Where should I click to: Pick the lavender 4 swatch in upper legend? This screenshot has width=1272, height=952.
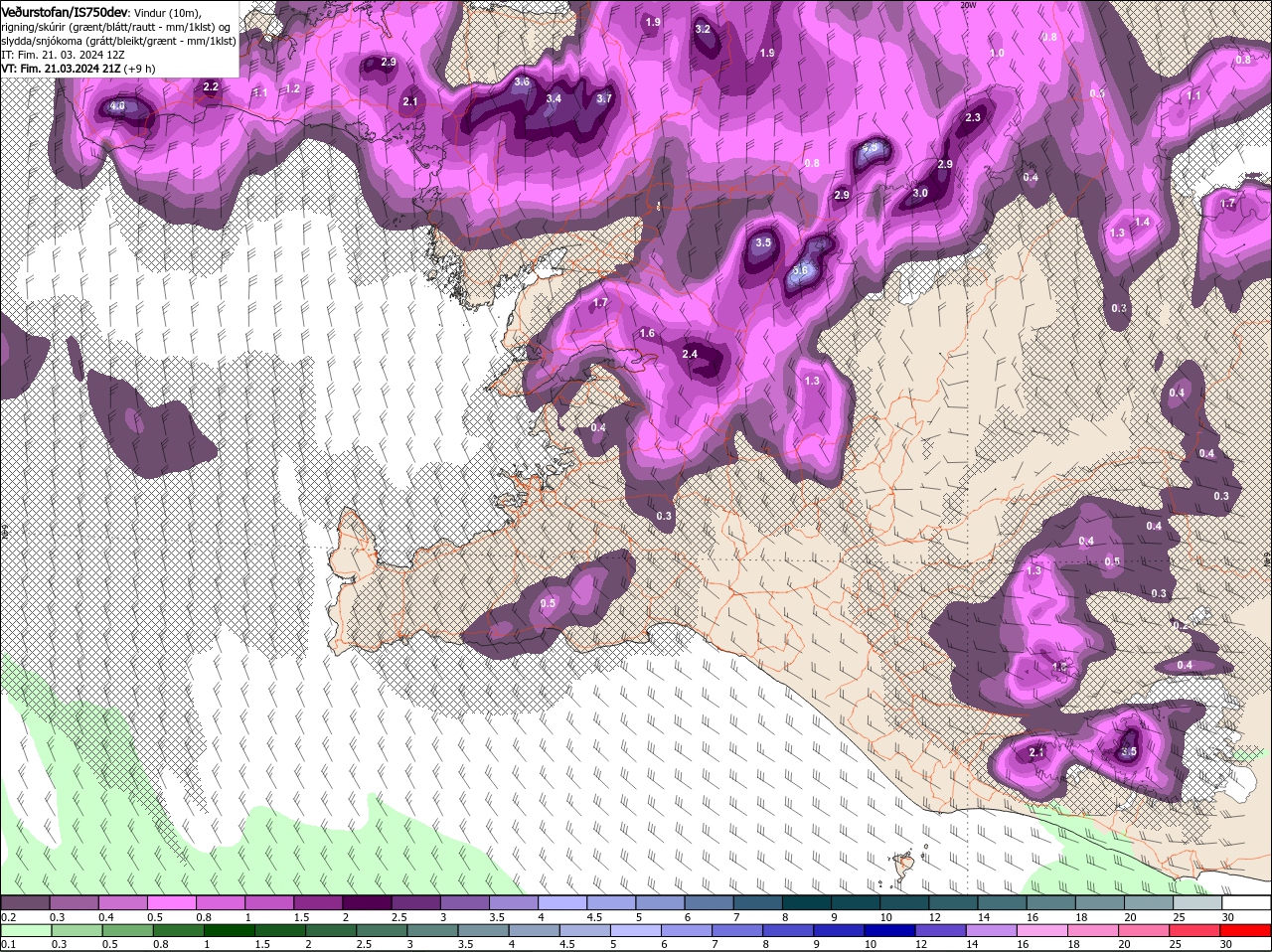coord(562,902)
